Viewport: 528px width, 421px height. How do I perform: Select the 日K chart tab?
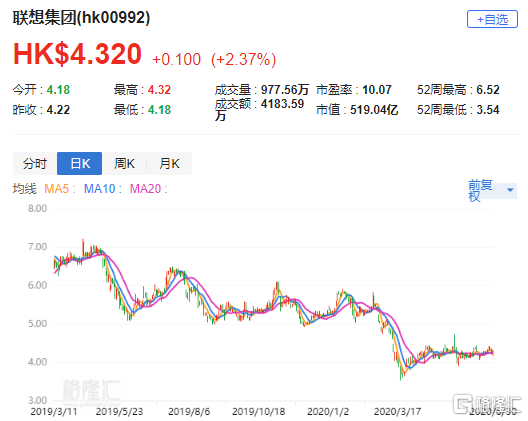79,164
